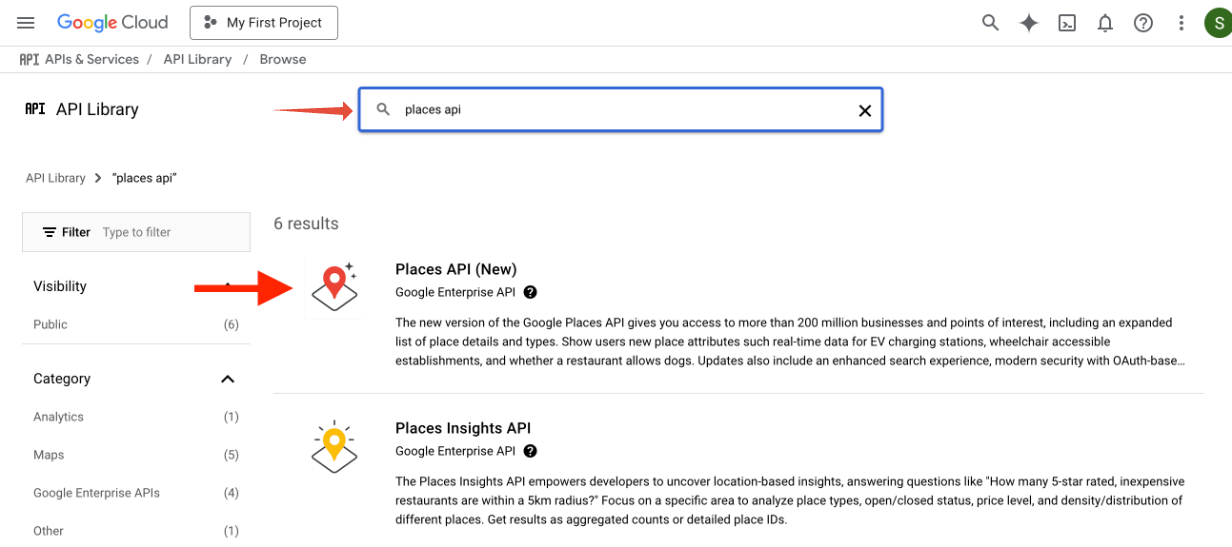
Task: Open the help question mark menu
Action: (1143, 22)
